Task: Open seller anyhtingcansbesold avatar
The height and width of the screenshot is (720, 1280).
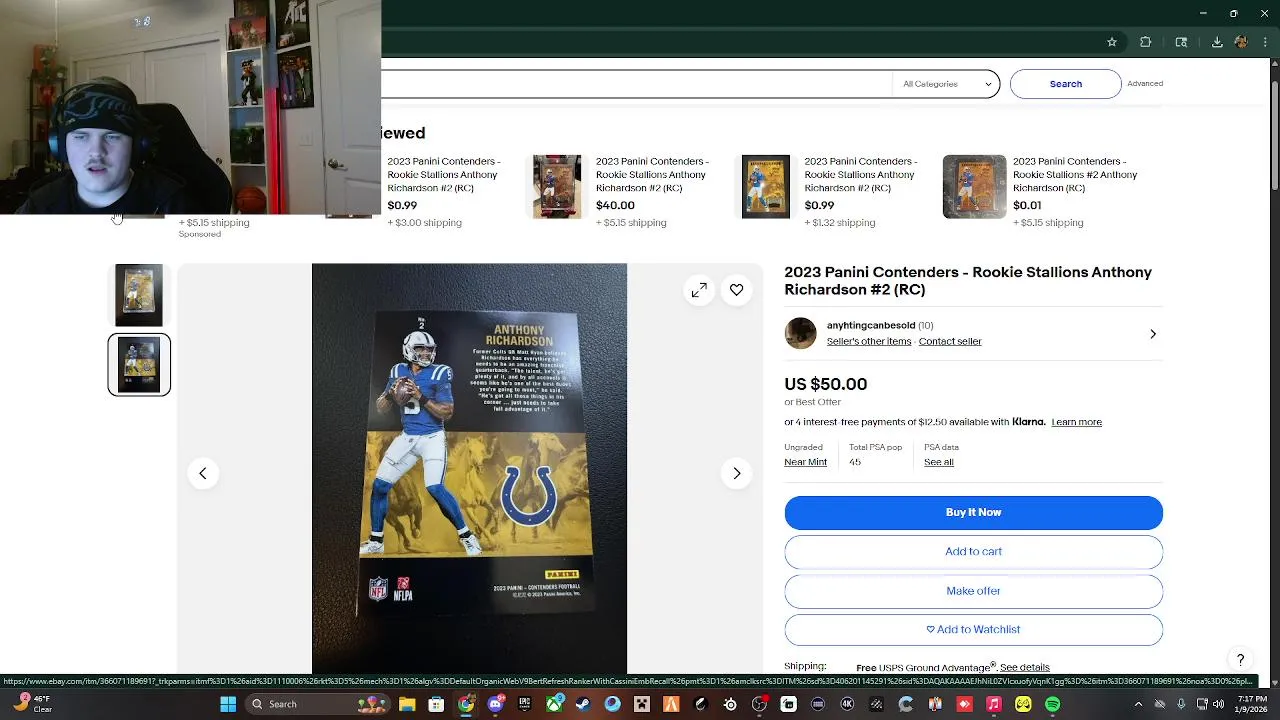Action: pos(800,333)
